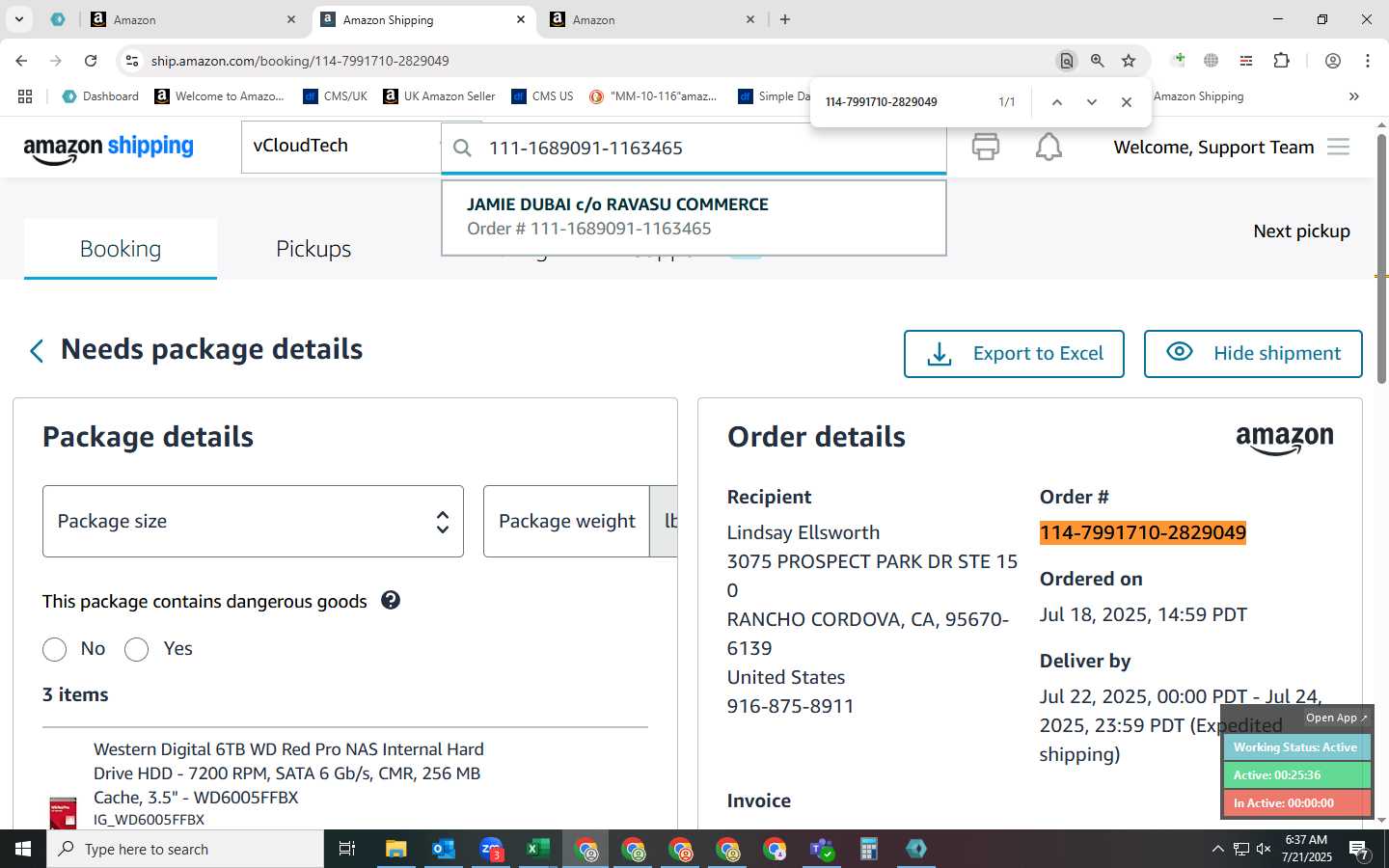Switch to the Pickups tab
The height and width of the screenshot is (868, 1389).
coord(313,249)
